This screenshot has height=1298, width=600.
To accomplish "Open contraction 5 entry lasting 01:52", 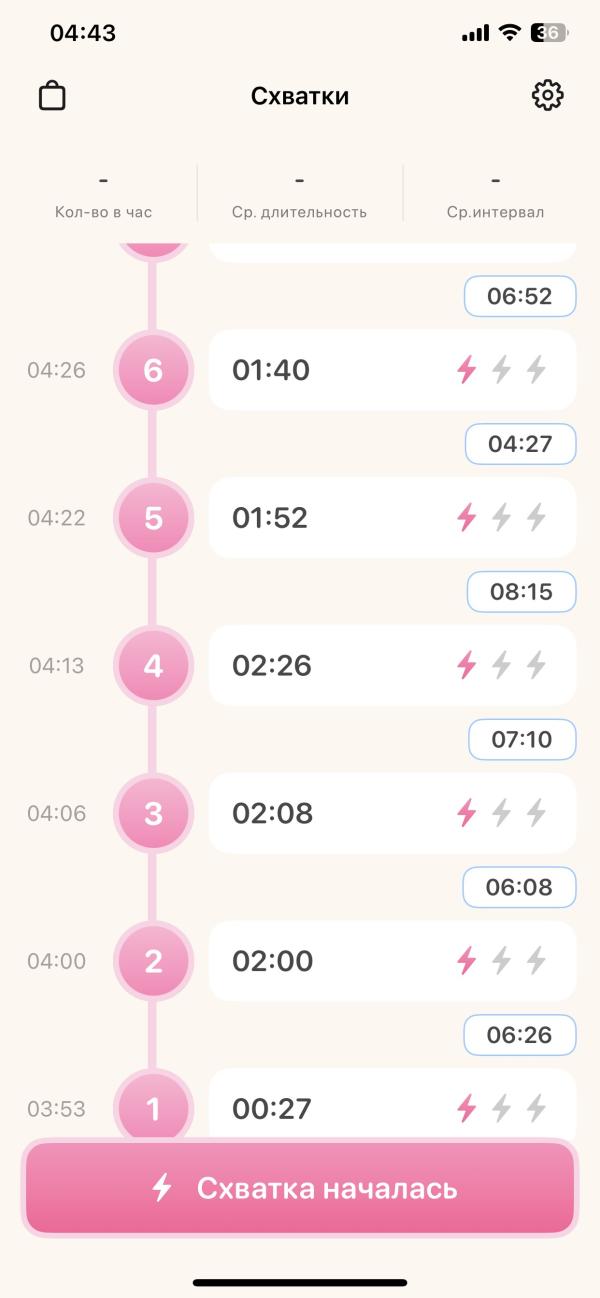I will [x=392, y=518].
